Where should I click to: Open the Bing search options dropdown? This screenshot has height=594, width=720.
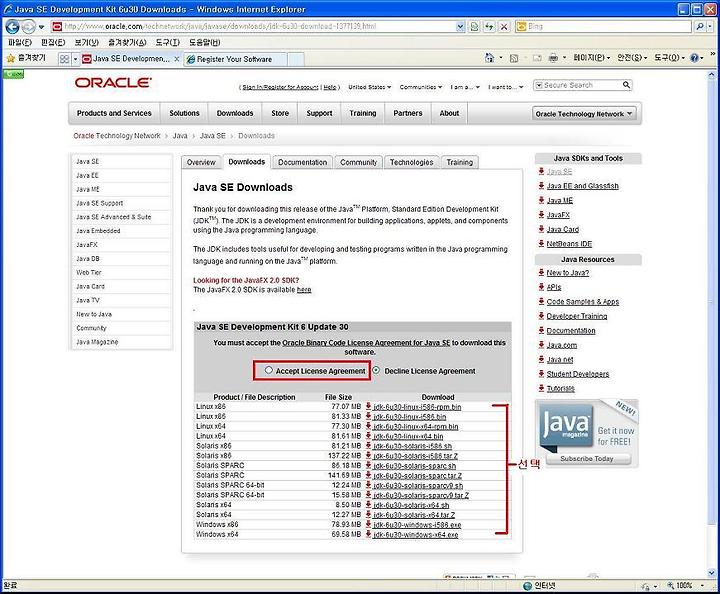[709, 27]
